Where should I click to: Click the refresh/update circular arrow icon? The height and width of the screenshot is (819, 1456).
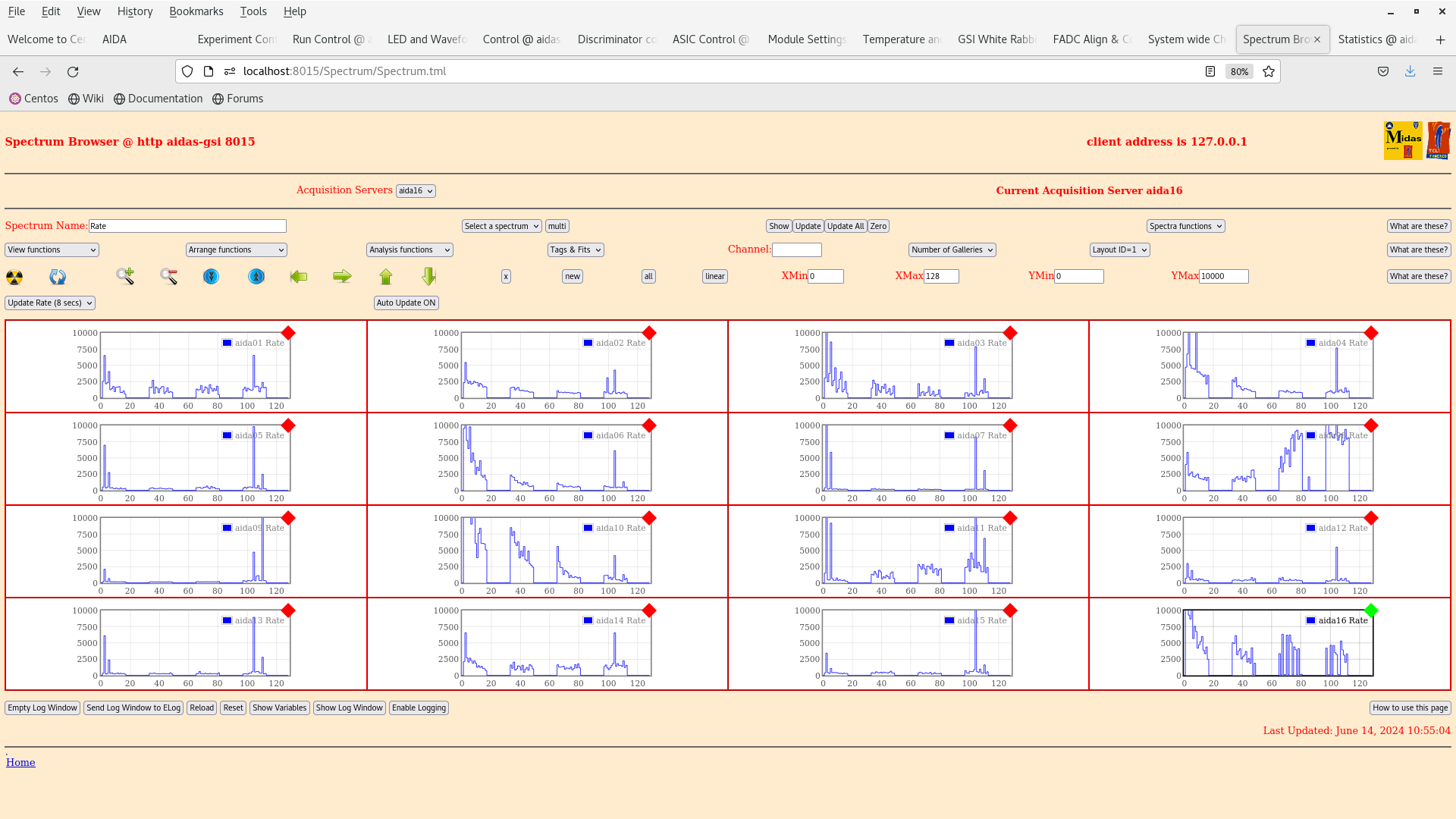click(57, 276)
